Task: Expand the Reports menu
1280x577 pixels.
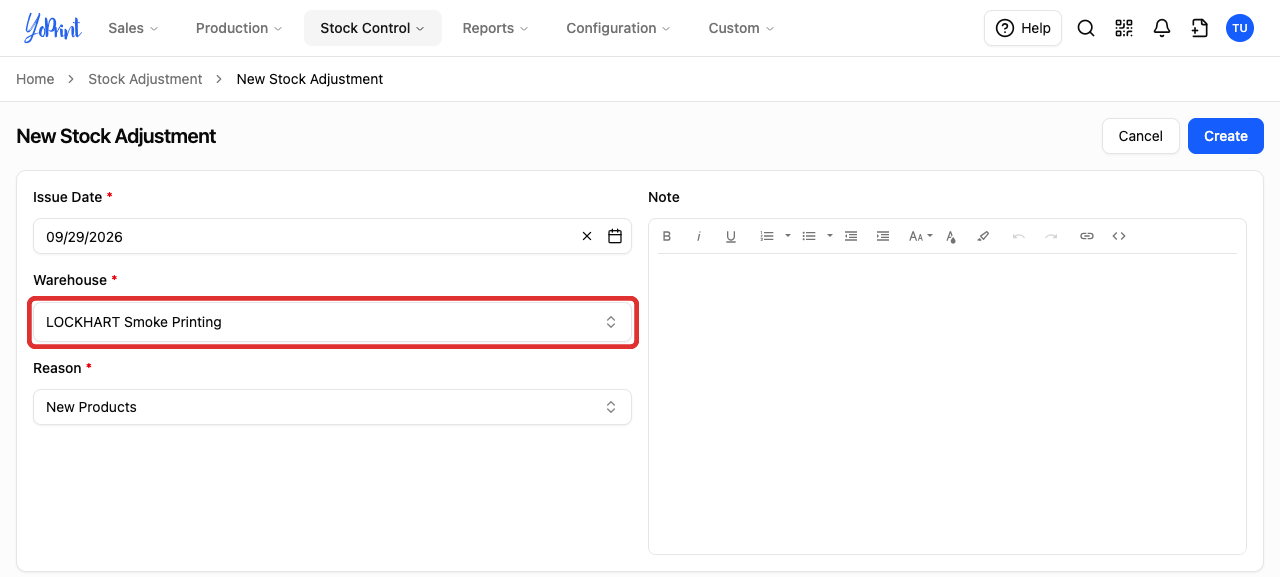Action: (496, 28)
